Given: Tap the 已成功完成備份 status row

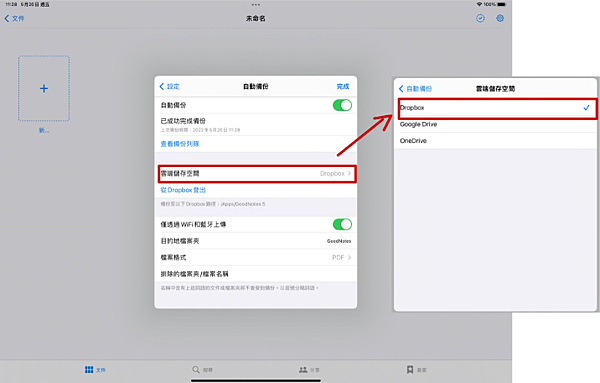Looking at the screenshot, I should (x=256, y=125).
